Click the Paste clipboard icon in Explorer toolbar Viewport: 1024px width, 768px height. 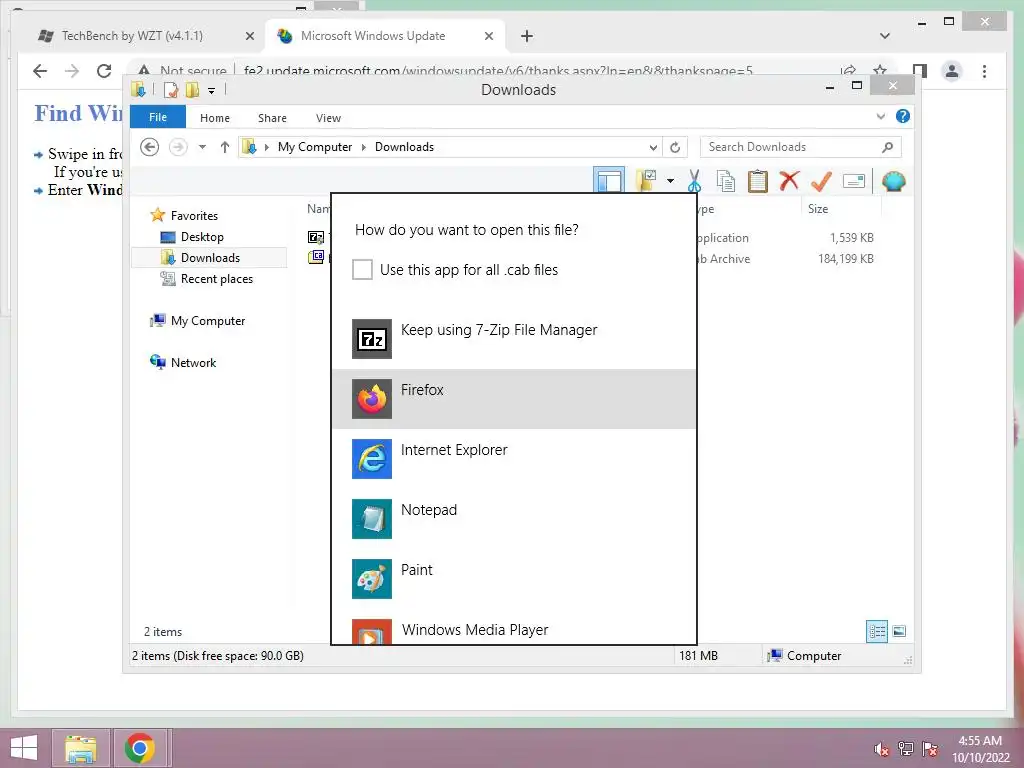(758, 181)
